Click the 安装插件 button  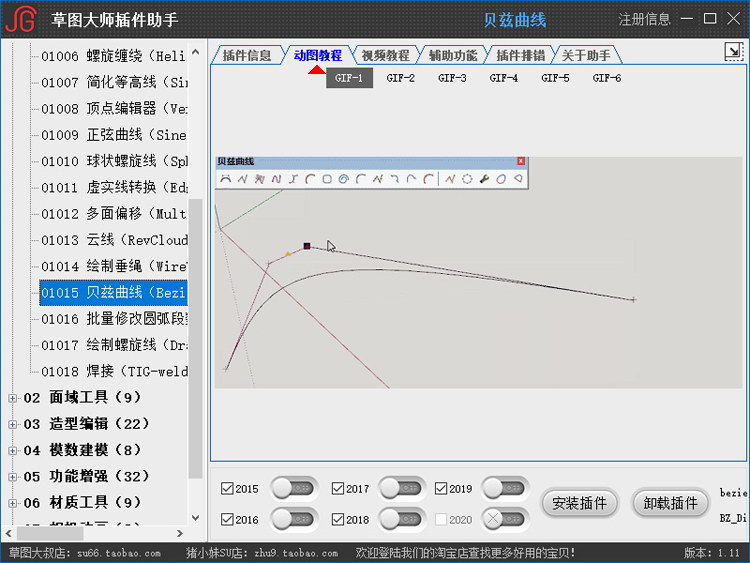580,503
